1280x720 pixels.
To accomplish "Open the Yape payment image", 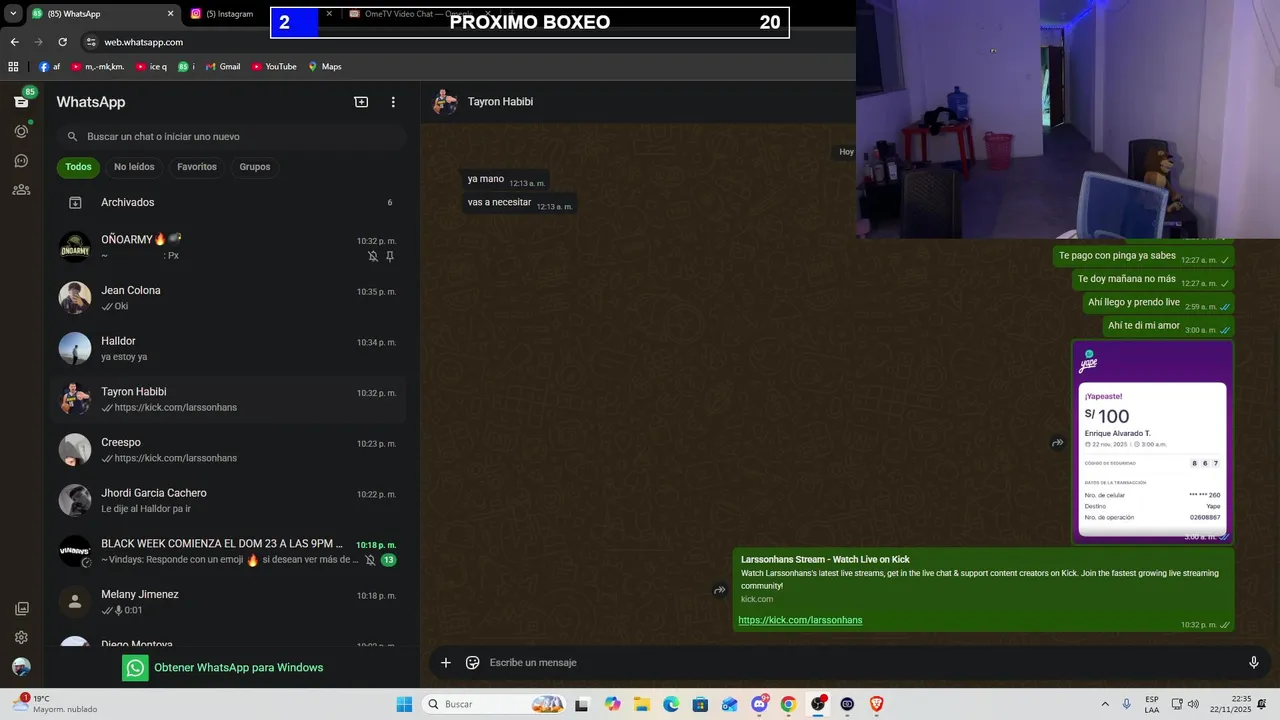I will tap(1152, 442).
